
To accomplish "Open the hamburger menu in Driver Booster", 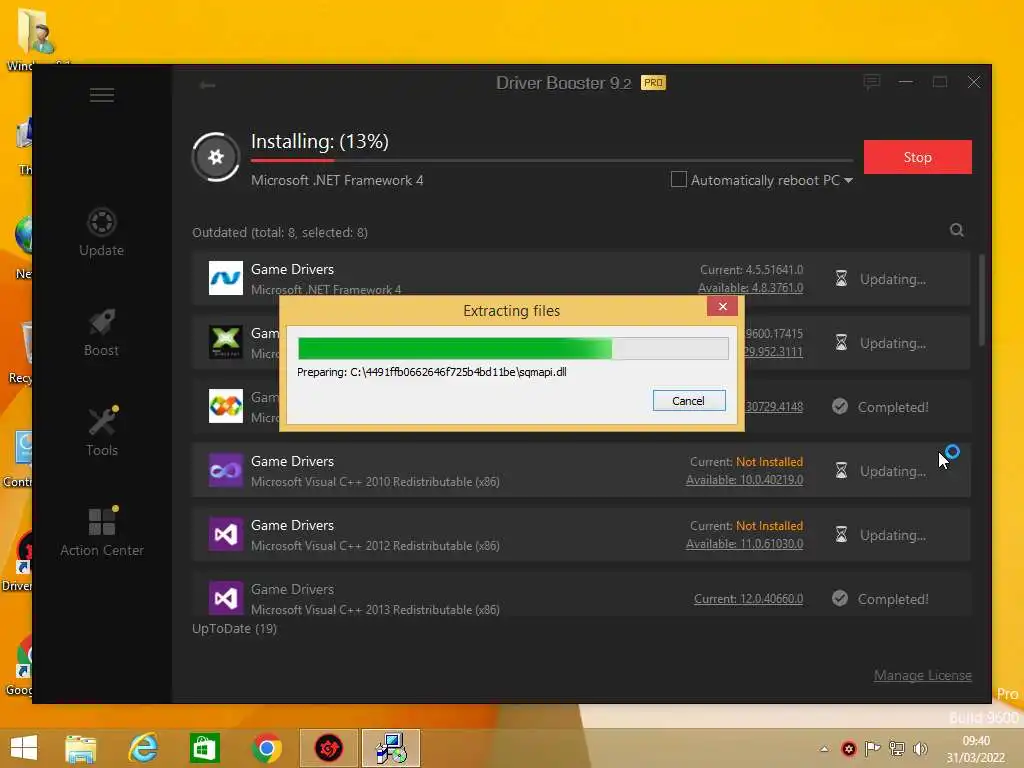I will click(102, 95).
